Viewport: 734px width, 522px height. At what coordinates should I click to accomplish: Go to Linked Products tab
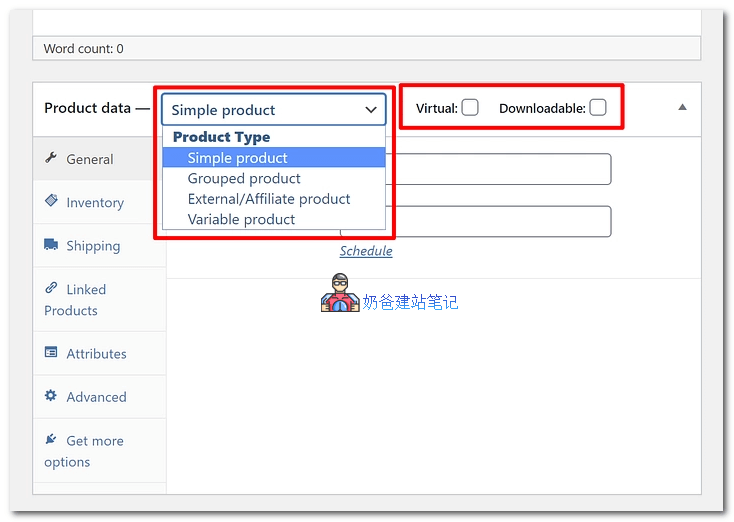click(x=99, y=300)
